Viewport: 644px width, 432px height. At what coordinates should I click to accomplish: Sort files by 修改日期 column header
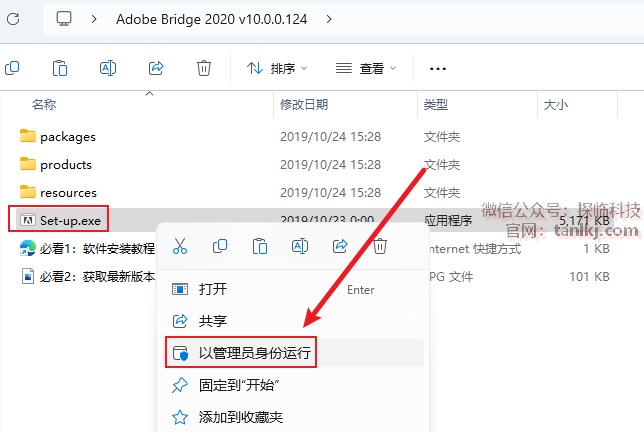(x=305, y=104)
